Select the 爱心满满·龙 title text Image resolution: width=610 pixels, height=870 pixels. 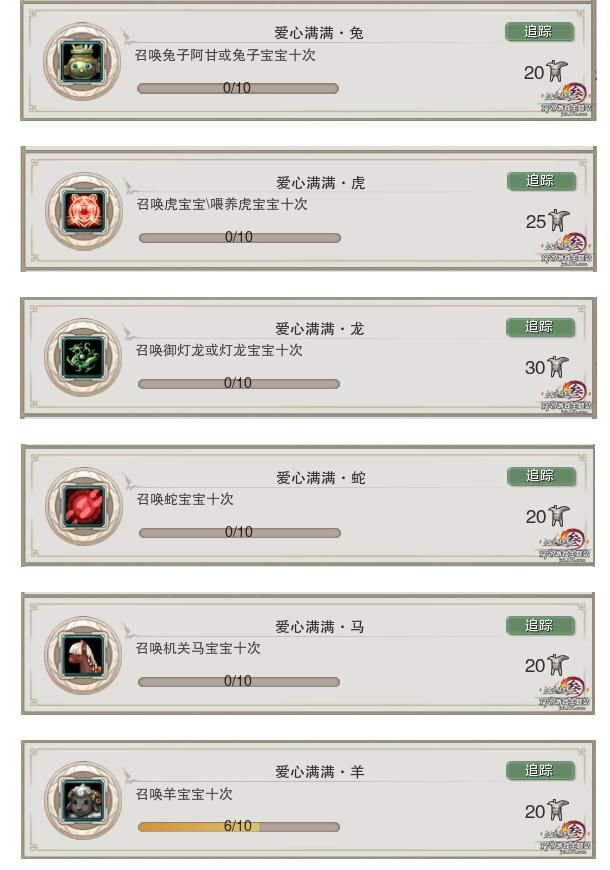pos(319,329)
